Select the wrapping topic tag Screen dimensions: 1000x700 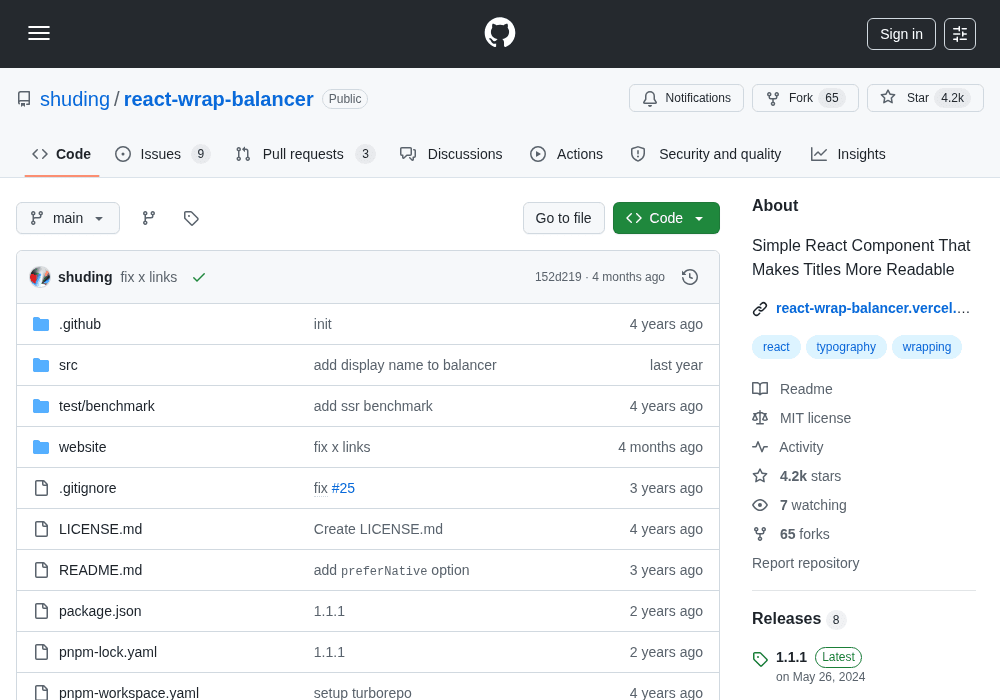pos(927,347)
